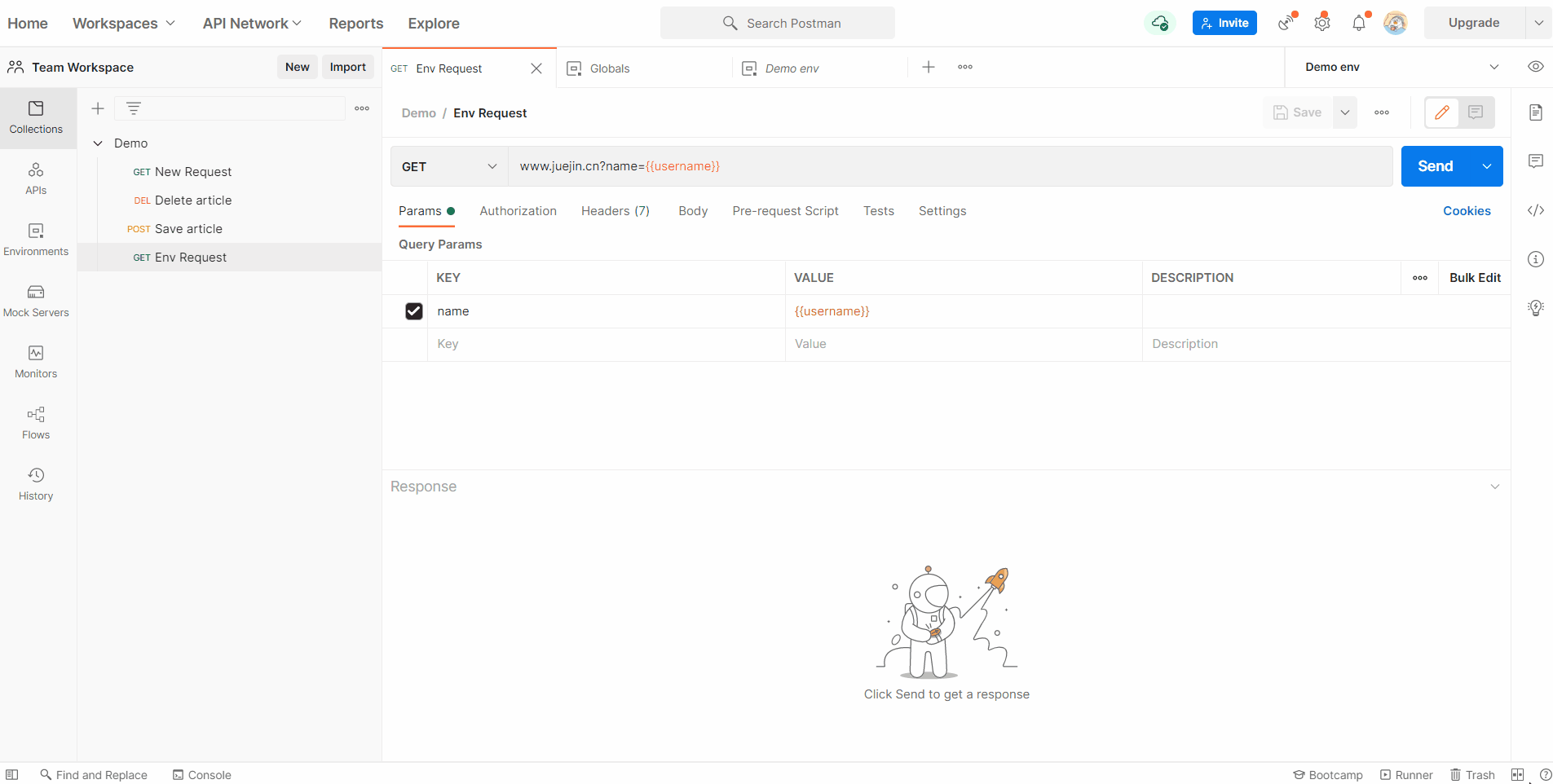The image size is (1553, 784).
Task: Switch to the Settings tab
Action: pyautogui.click(x=942, y=211)
